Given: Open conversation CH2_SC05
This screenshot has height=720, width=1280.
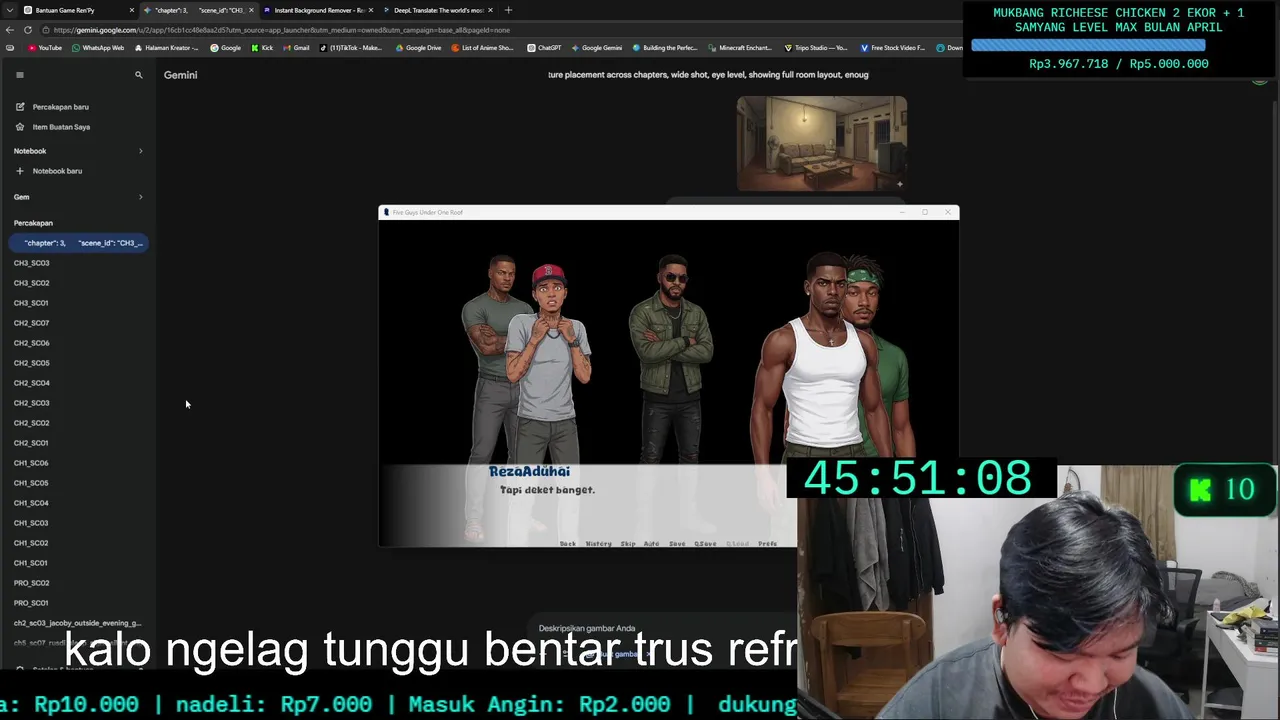Looking at the screenshot, I should pos(31,363).
